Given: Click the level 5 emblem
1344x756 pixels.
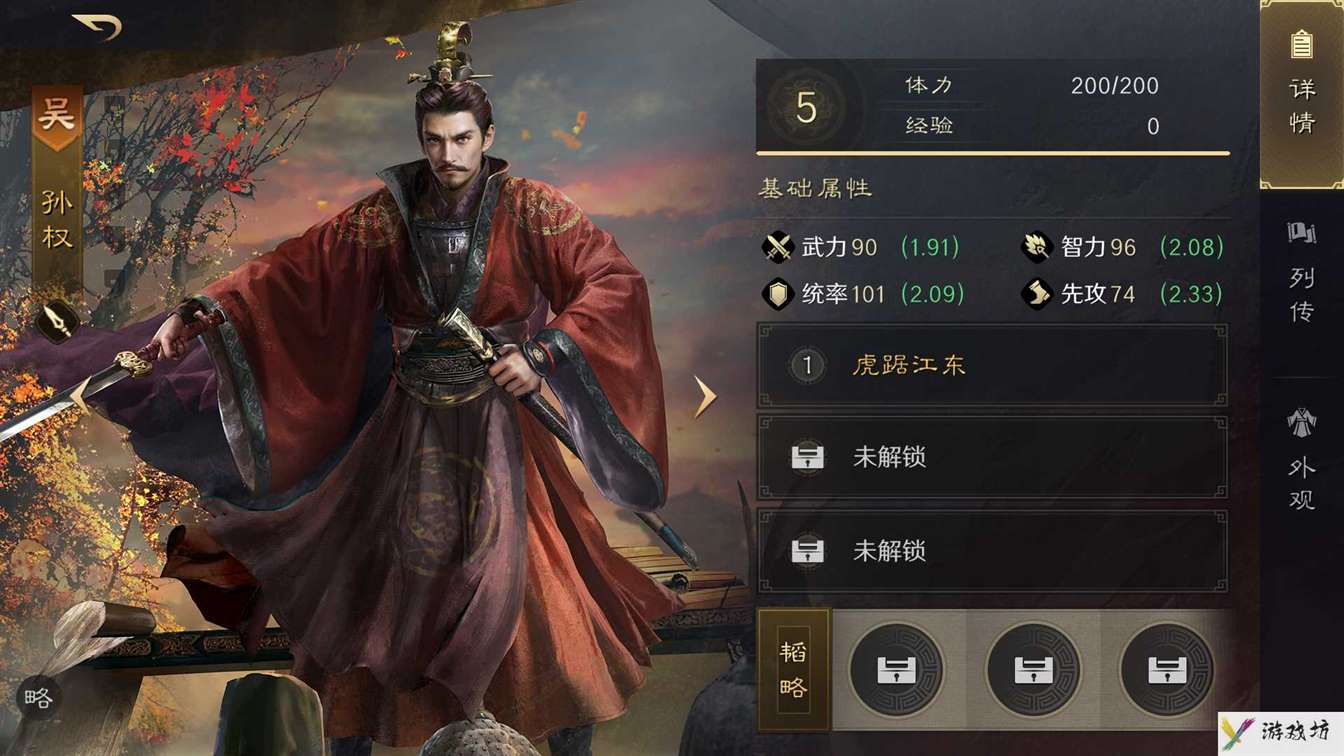Looking at the screenshot, I should pos(806,107).
